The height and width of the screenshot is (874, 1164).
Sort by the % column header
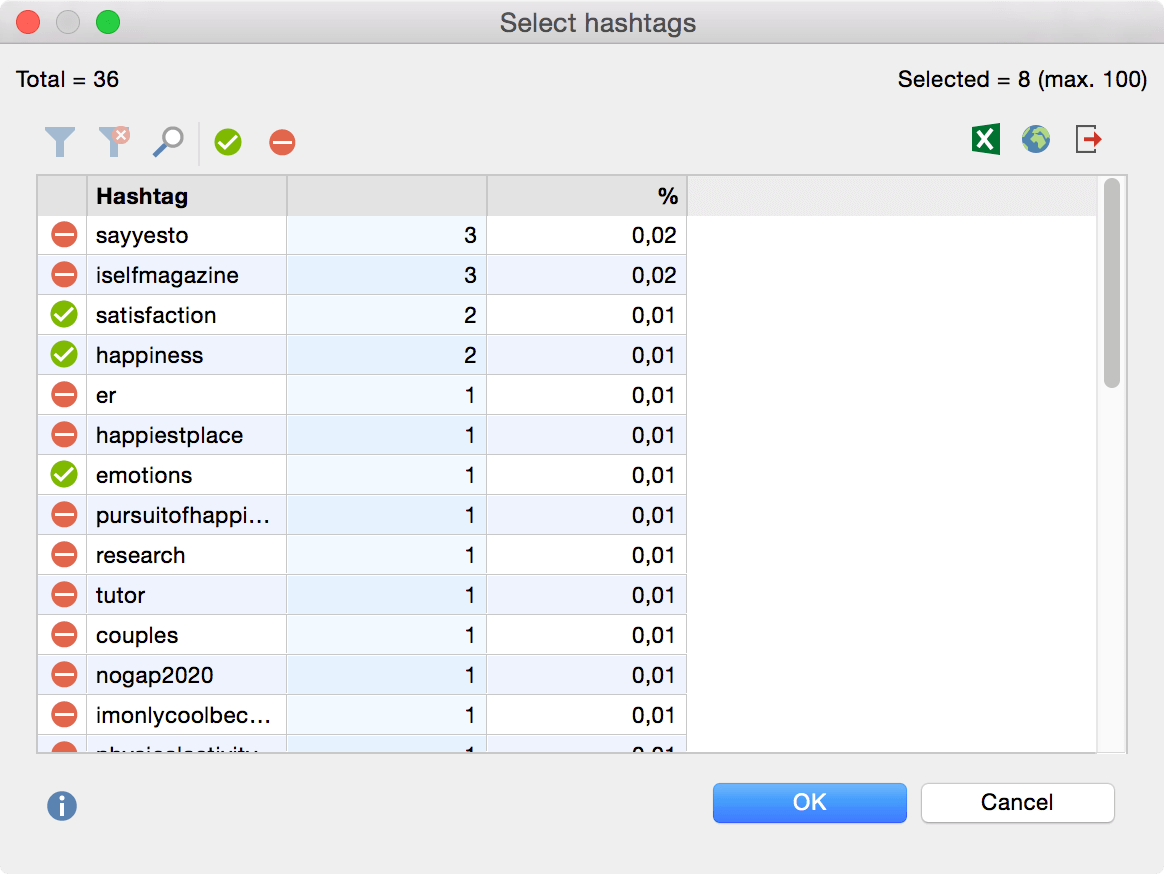pyautogui.click(x=586, y=196)
